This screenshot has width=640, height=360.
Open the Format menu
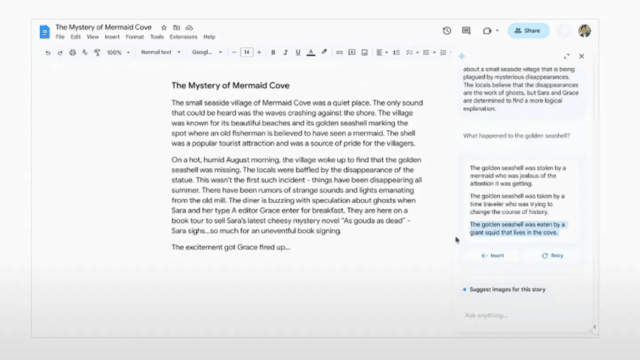click(x=134, y=37)
